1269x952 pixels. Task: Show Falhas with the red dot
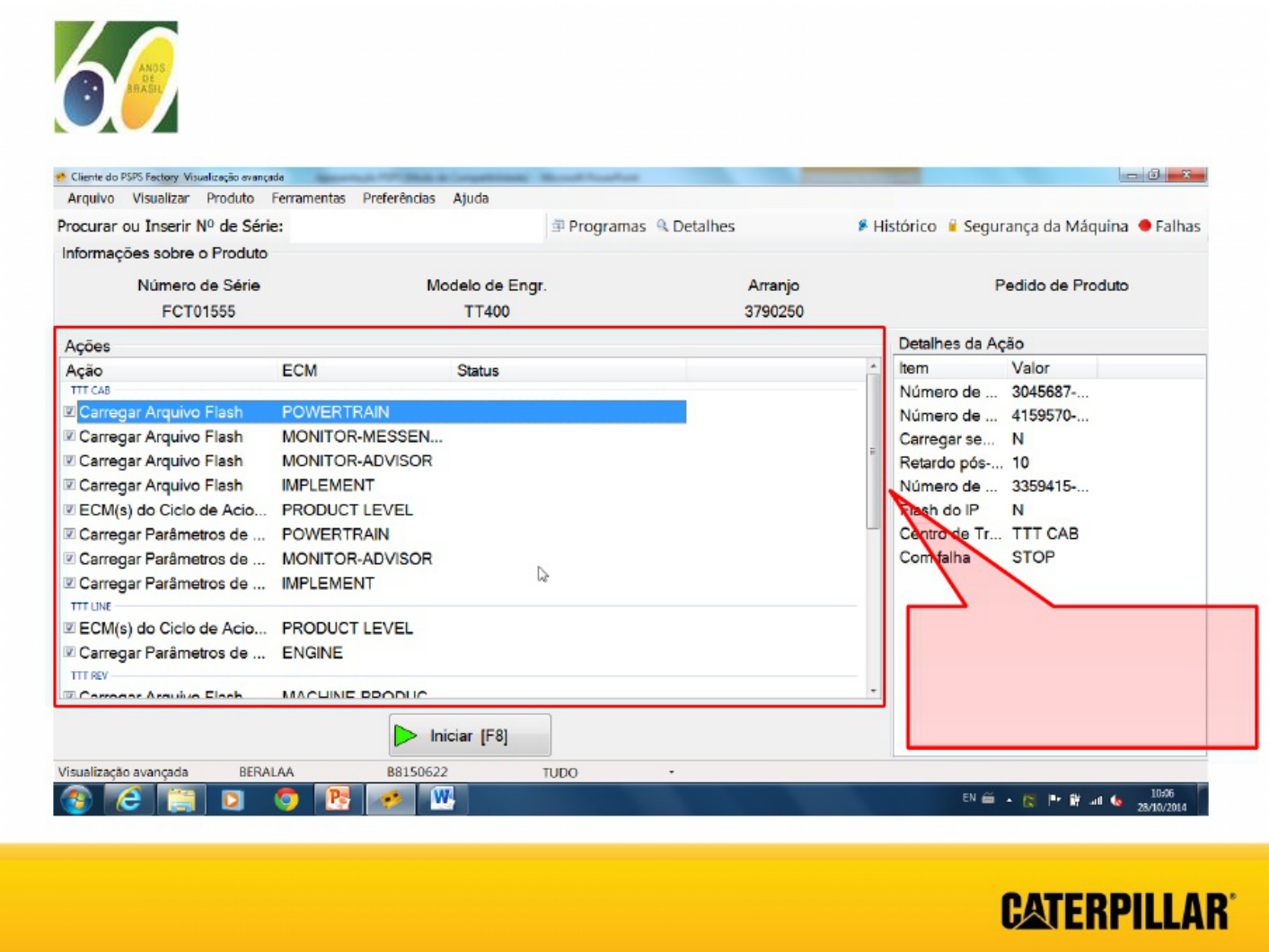(1169, 226)
